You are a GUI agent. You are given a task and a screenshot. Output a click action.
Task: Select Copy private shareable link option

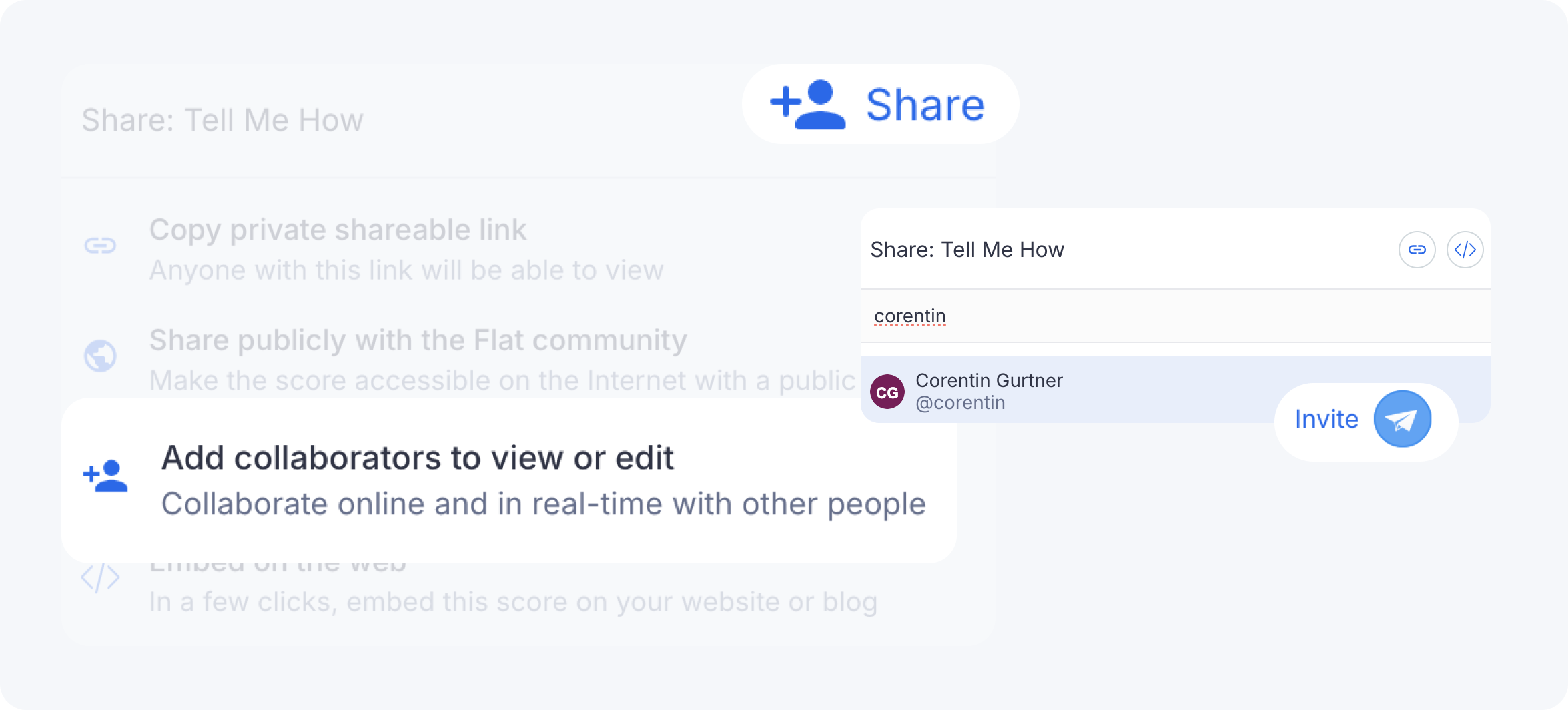[x=406, y=250]
